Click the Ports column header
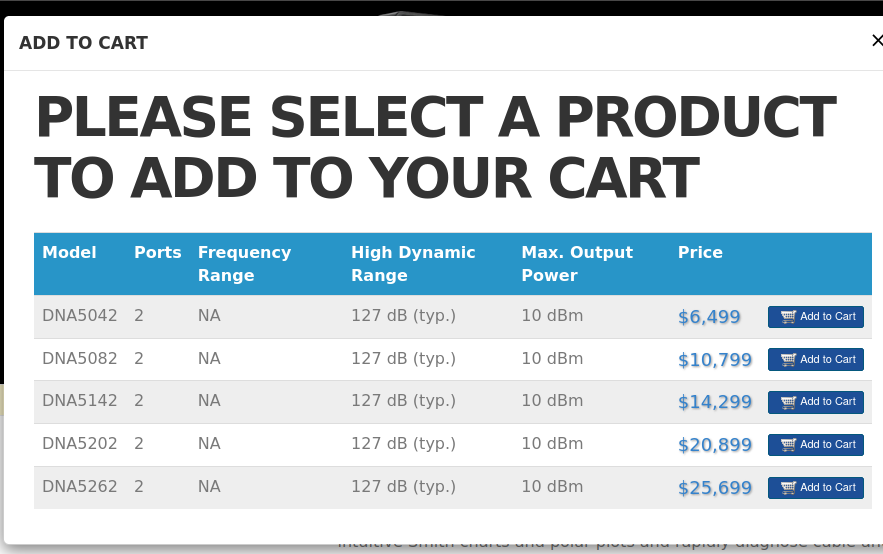Image resolution: width=883 pixels, height=554 pixels. [158, 253]
